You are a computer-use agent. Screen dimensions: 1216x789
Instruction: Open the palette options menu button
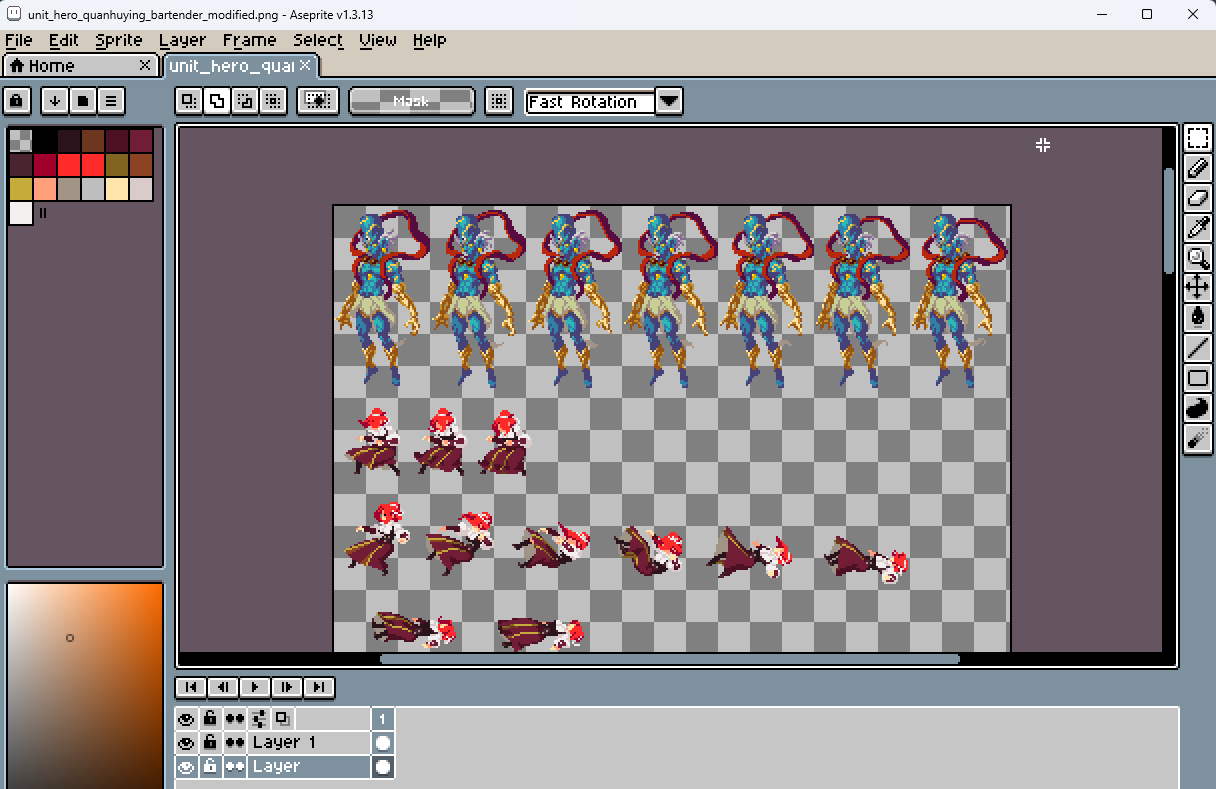point(111,100)
